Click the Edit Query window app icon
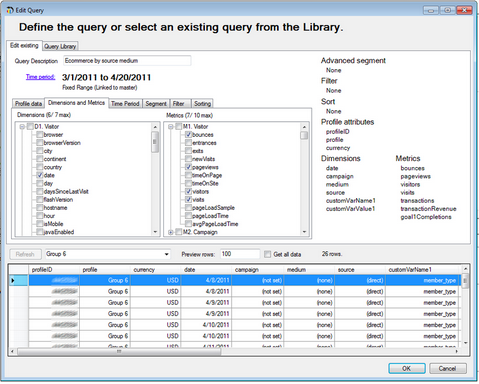This screenshot has height=384, width=479. pyautogui.click(x=10, y=10)
